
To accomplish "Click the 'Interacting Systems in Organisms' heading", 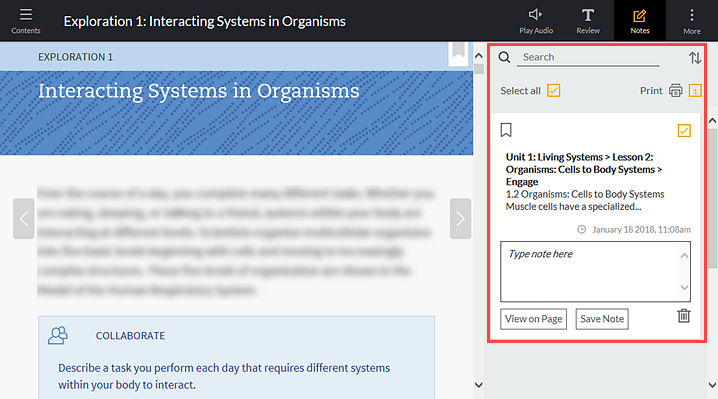I will [198, 91].
